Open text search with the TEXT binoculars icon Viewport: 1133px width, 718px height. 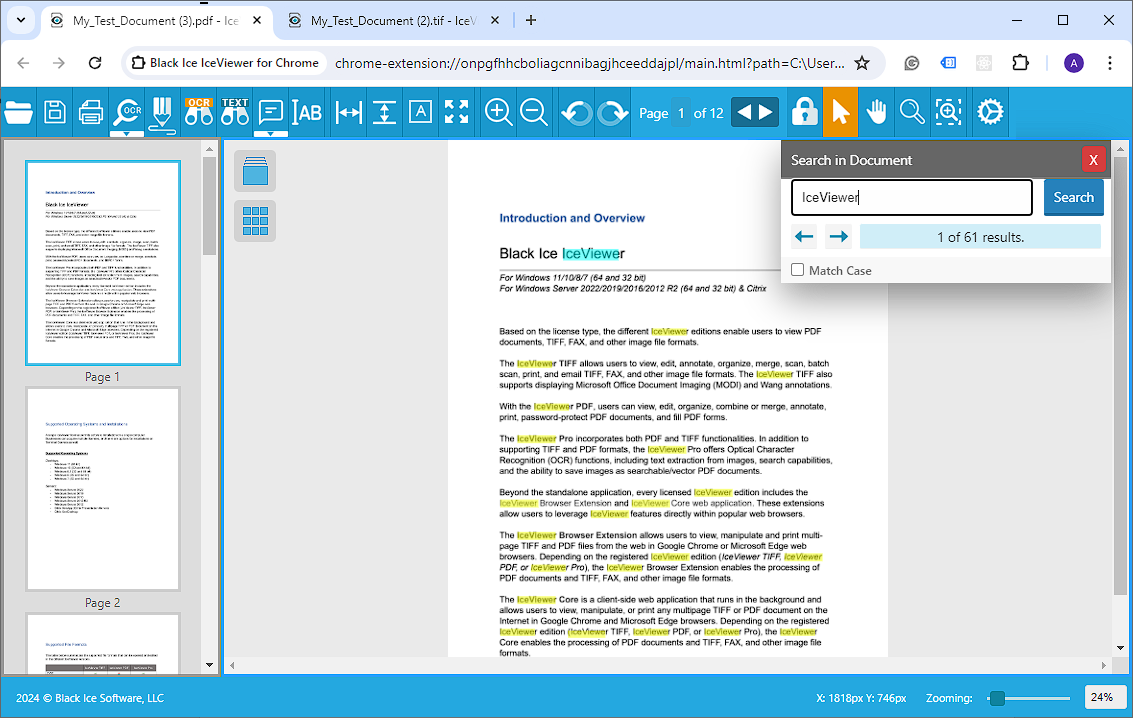point(235,112)
